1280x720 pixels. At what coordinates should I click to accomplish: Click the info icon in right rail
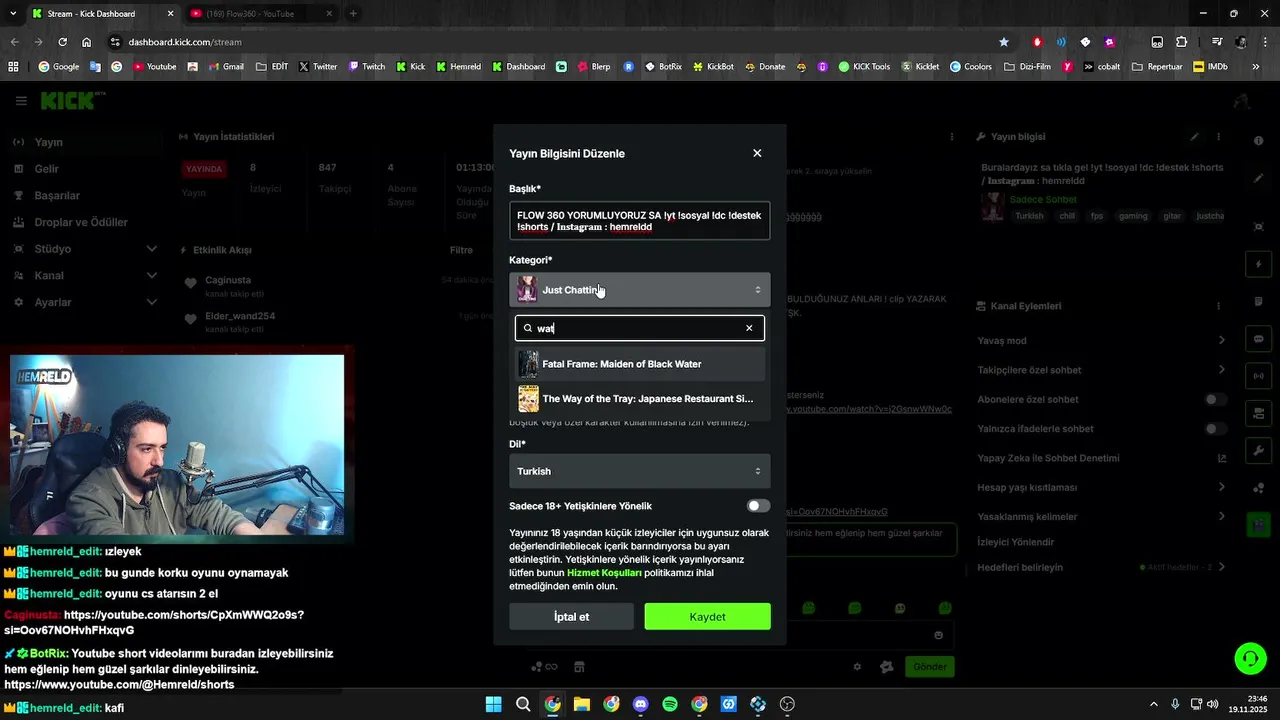pyautogui.click(x=1258, y=141)
